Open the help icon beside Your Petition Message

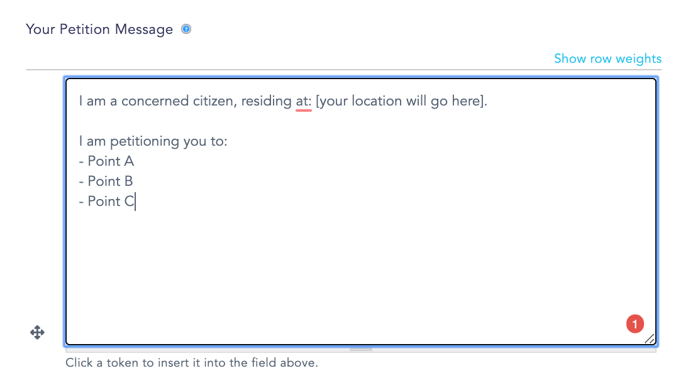(x=186, y=29)
